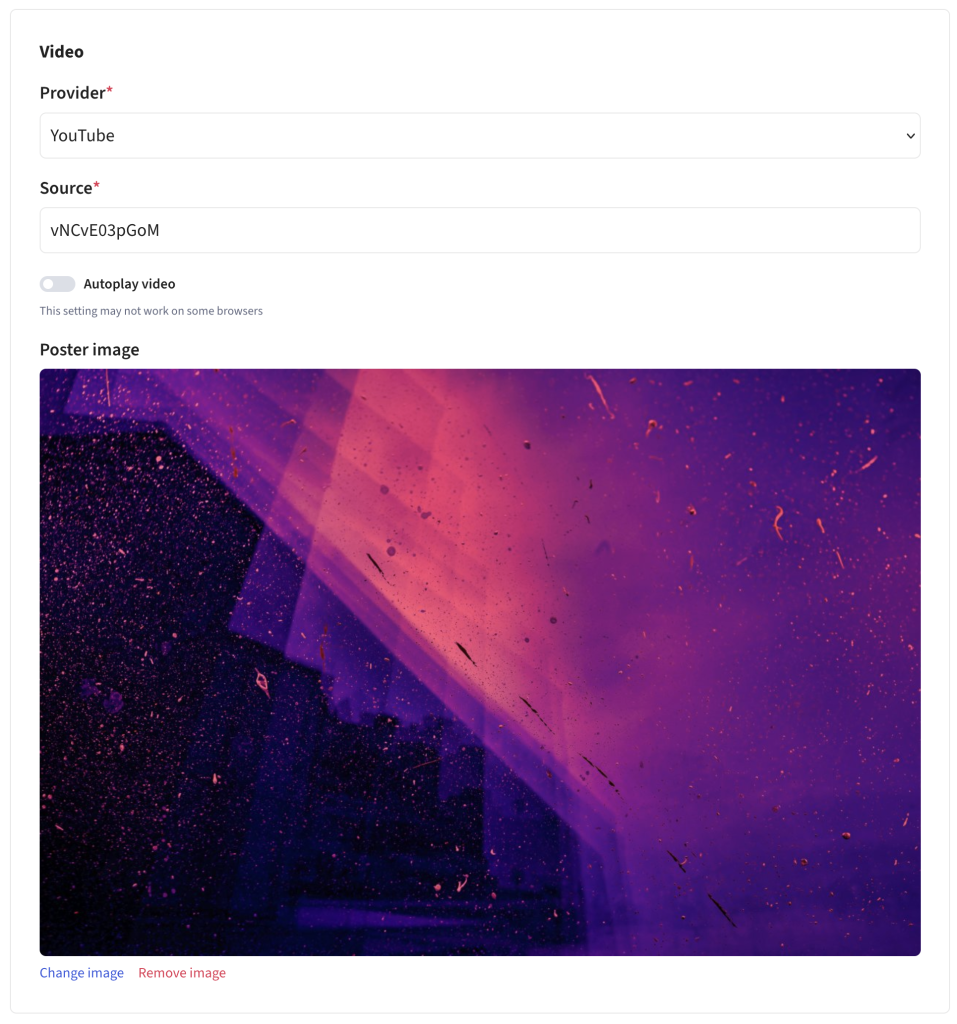Click the Remove image link
957x1024 pixels.
182,972
